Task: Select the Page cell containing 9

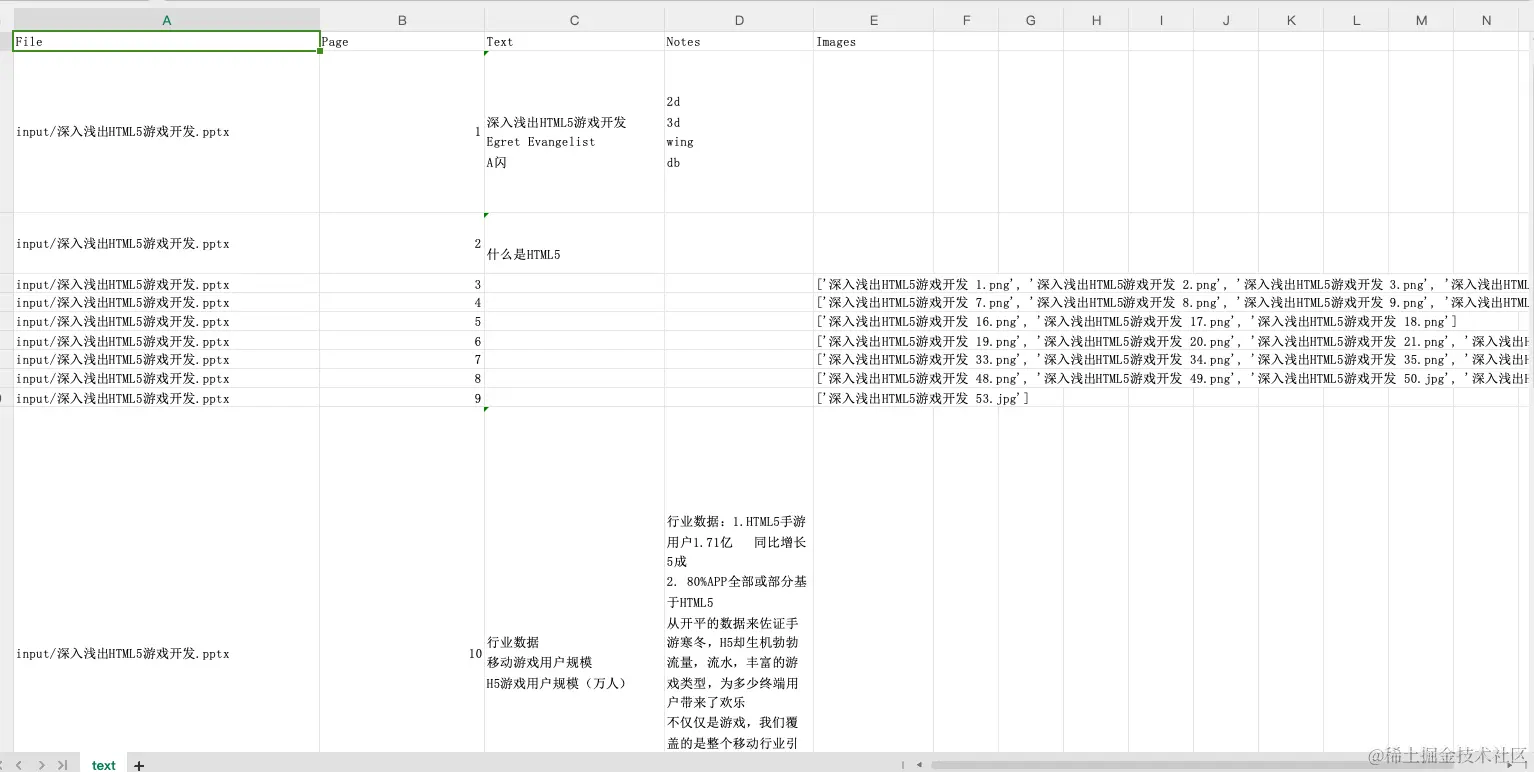Action: click(x=402, y=398)
